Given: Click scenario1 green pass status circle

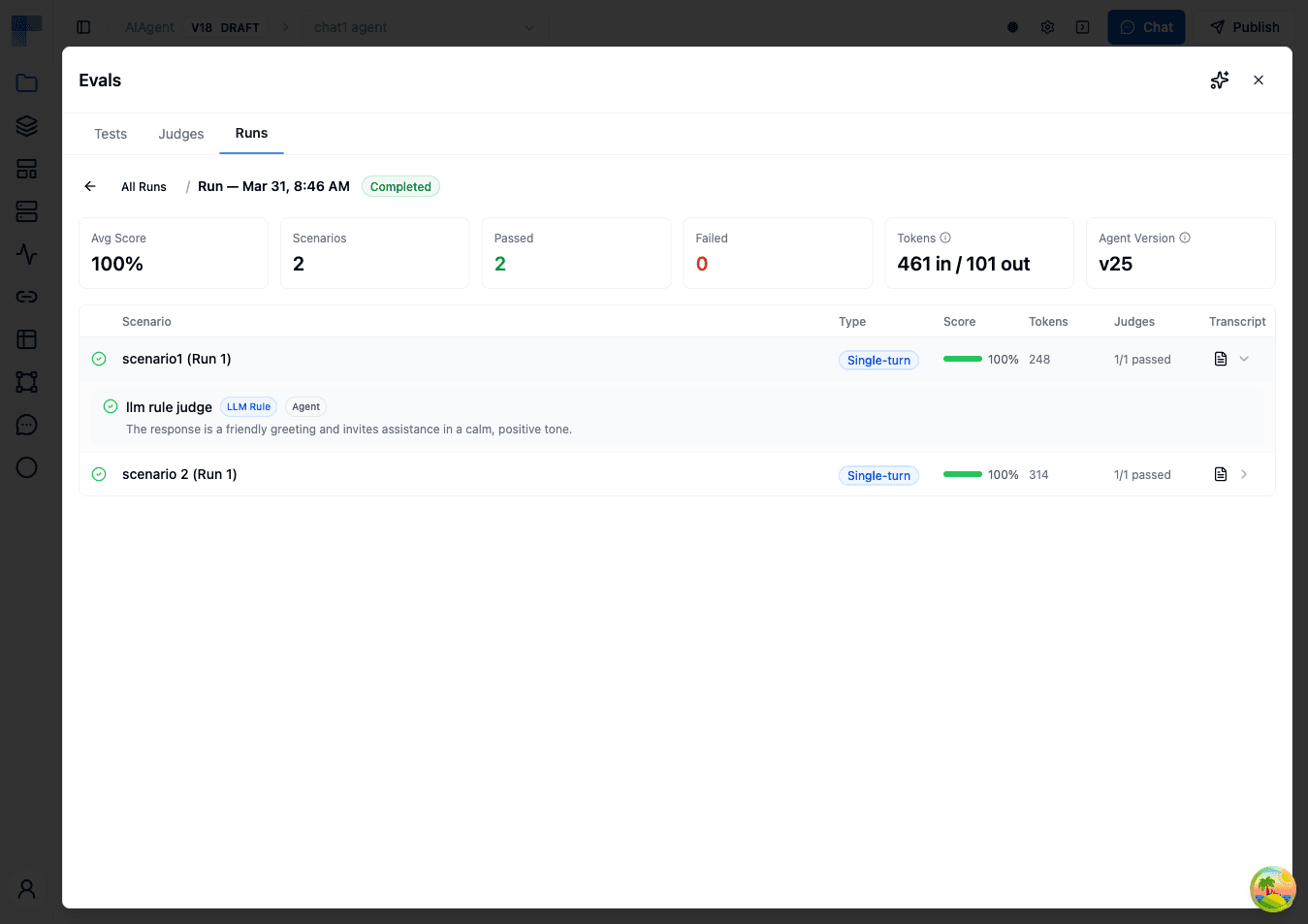Looking at the screenshot, I should tap(99, 359).
